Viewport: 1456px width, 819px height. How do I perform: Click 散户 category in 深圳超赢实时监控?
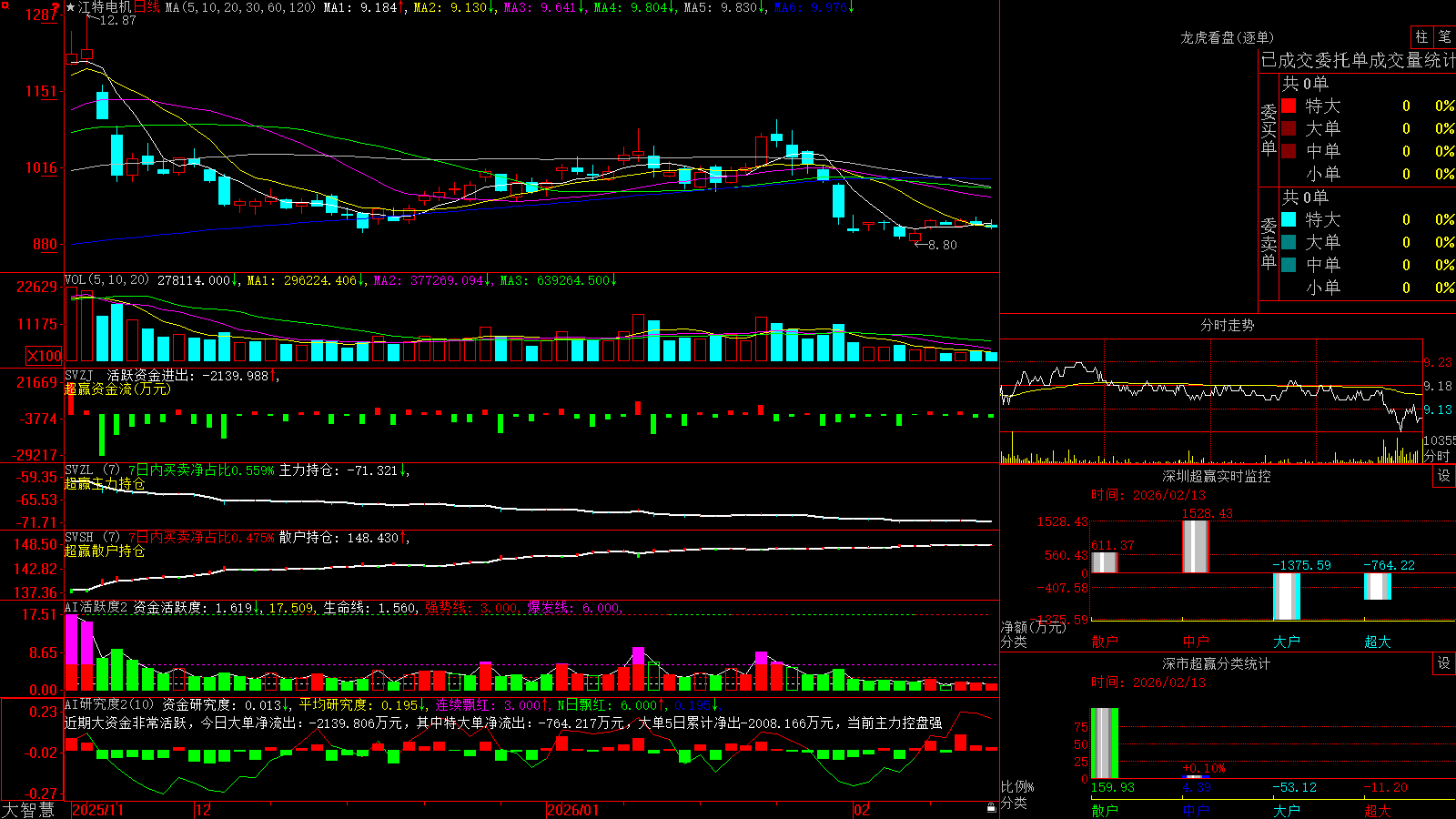click(1105, 642)
